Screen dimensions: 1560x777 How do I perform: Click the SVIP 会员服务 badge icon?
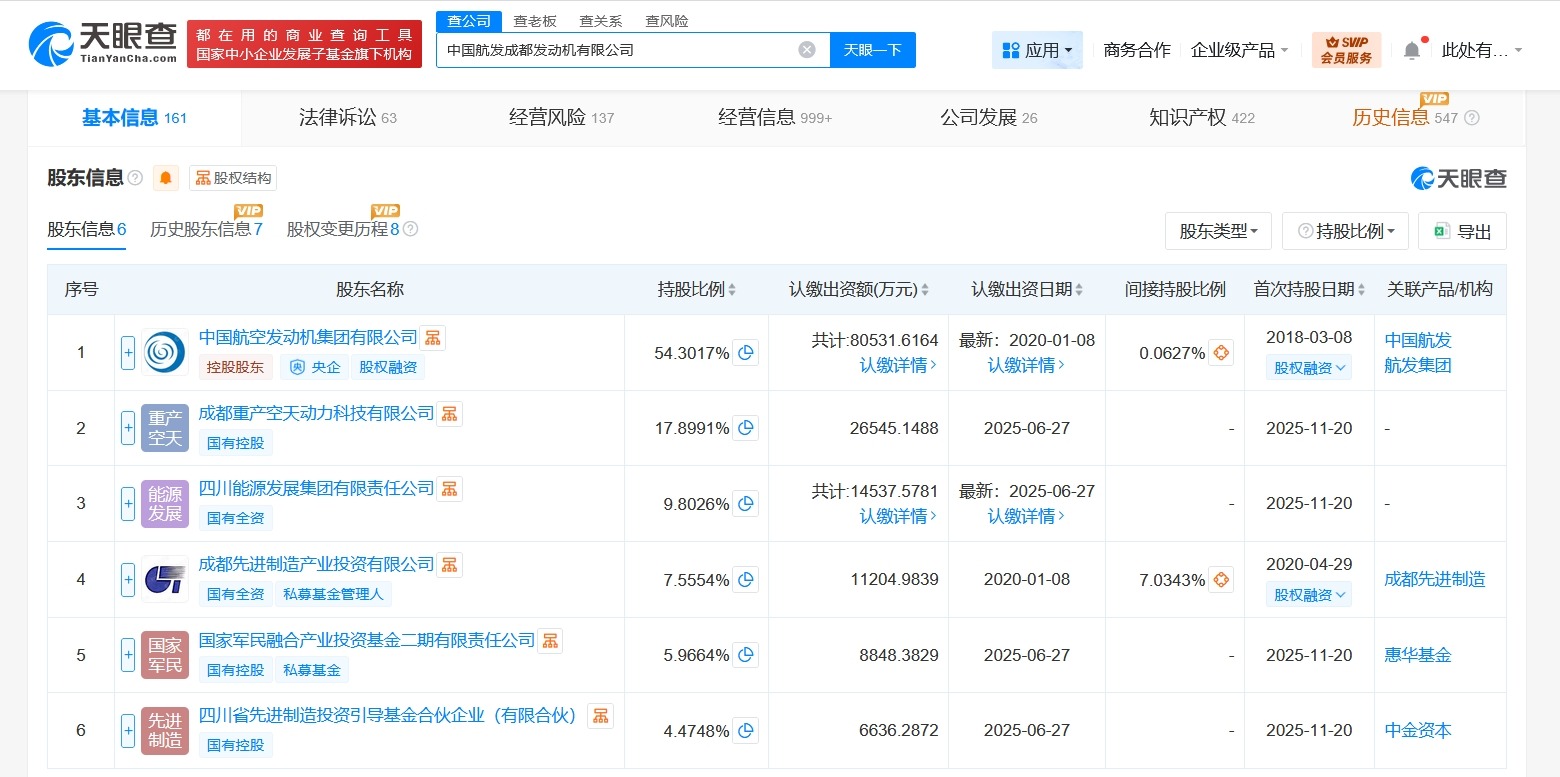(1345, 48)
